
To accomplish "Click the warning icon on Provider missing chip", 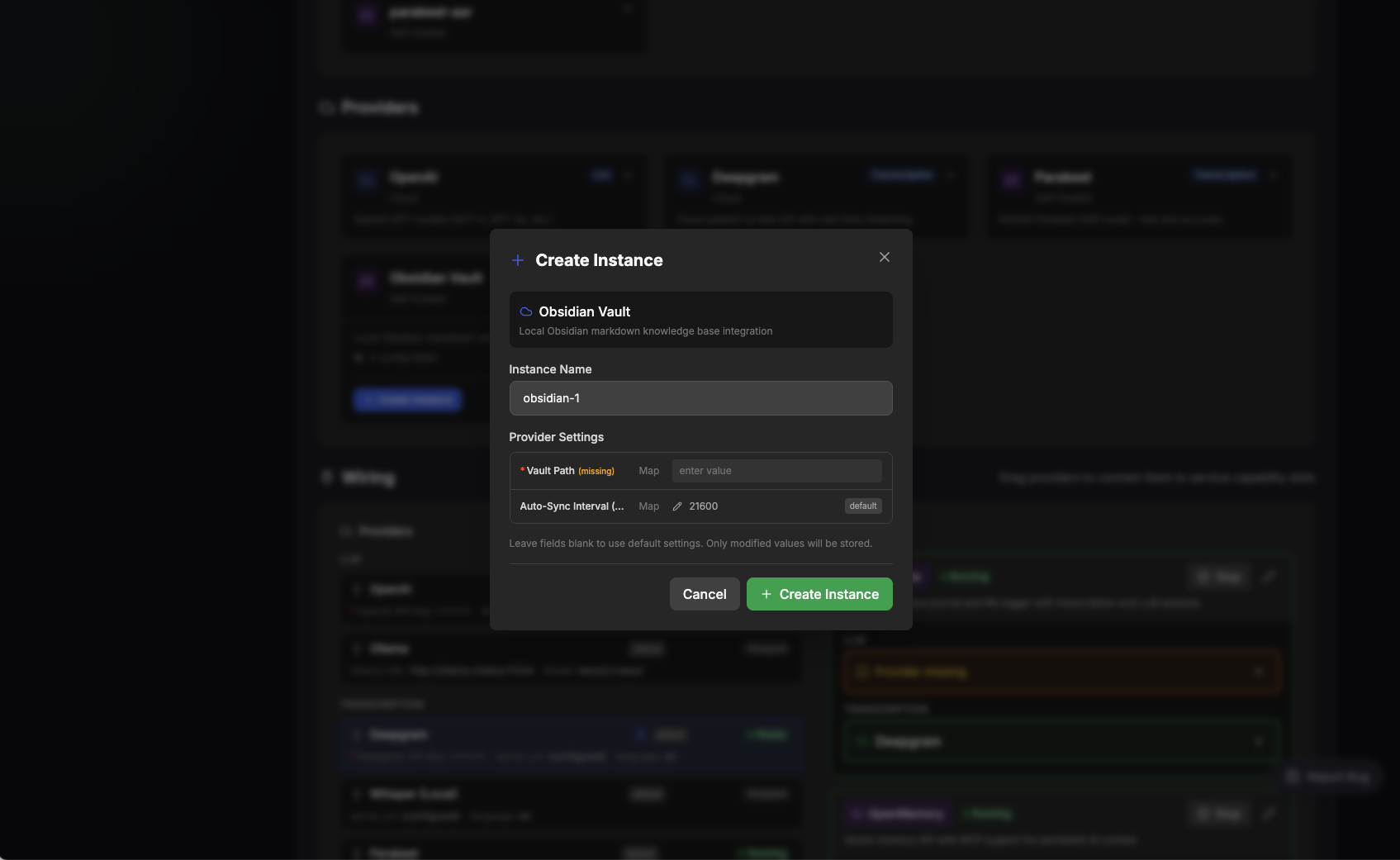I will coord(861,672).
